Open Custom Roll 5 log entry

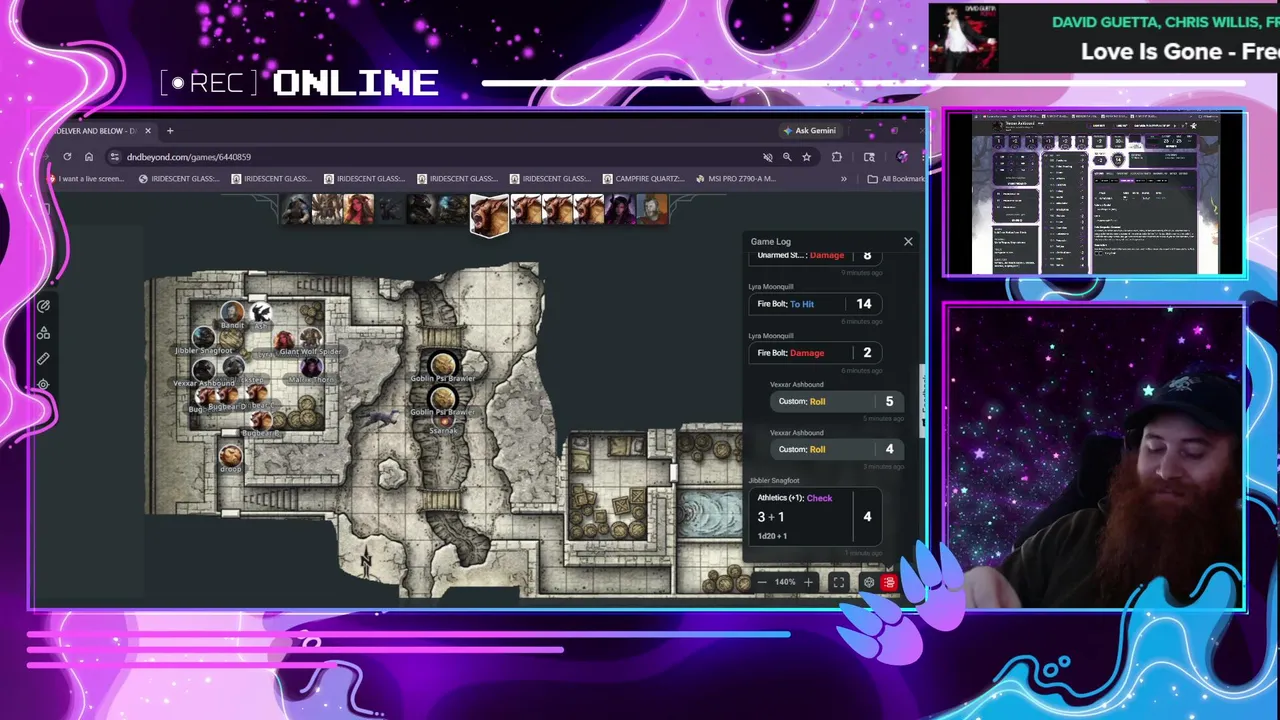pos(837,401)
